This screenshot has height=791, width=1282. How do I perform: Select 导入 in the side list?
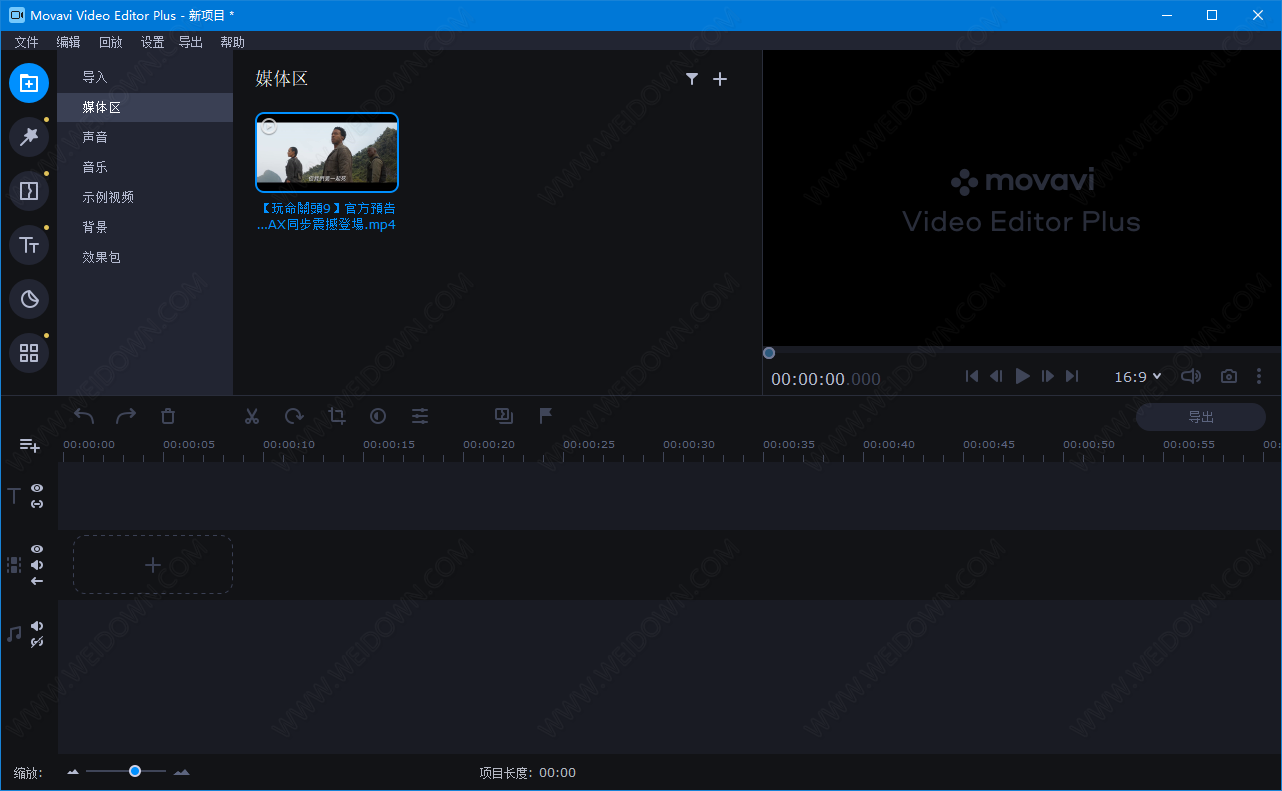[x=145, y=77]
